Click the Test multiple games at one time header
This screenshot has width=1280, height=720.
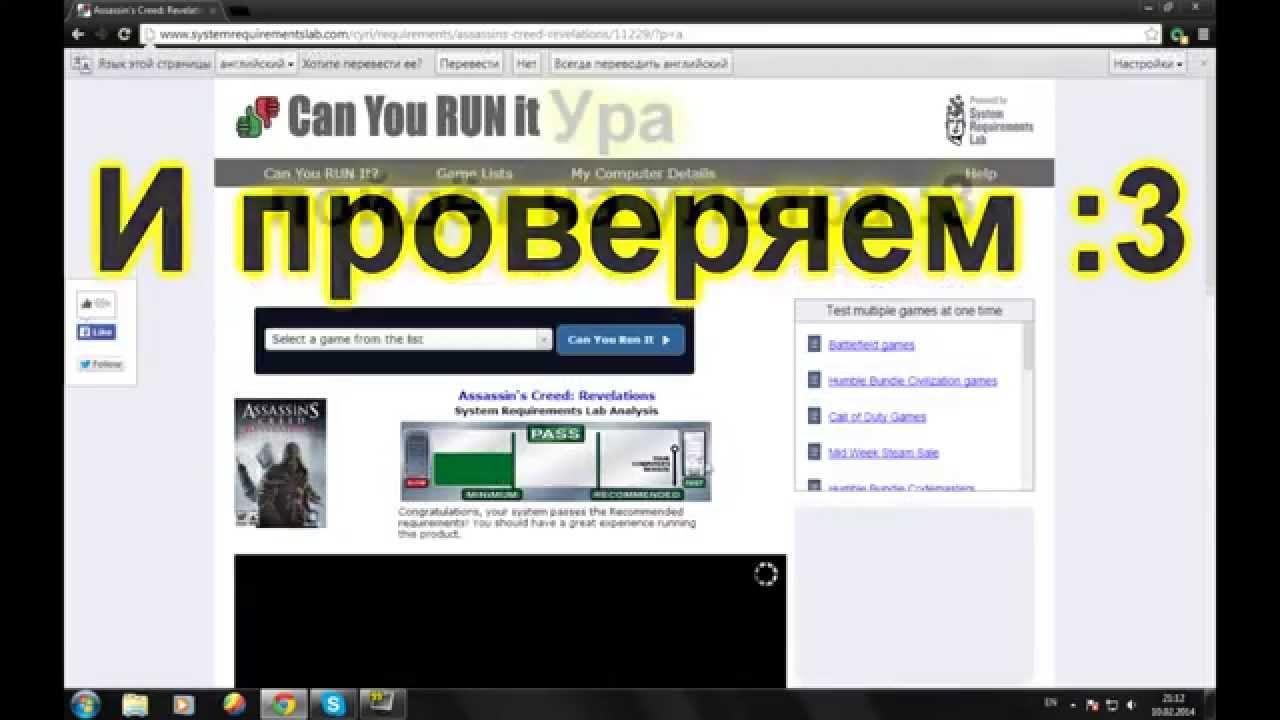click(914, 311)
